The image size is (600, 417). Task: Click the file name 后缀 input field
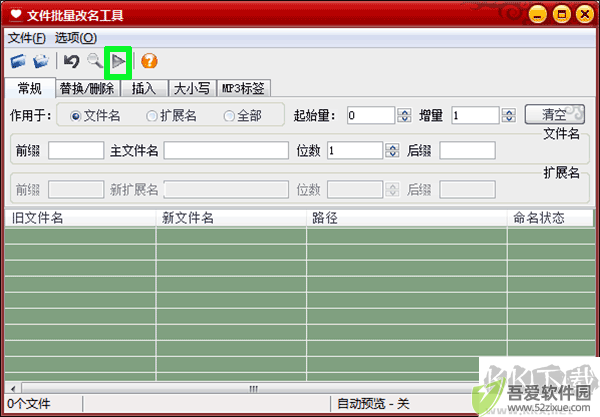(467, 150)
